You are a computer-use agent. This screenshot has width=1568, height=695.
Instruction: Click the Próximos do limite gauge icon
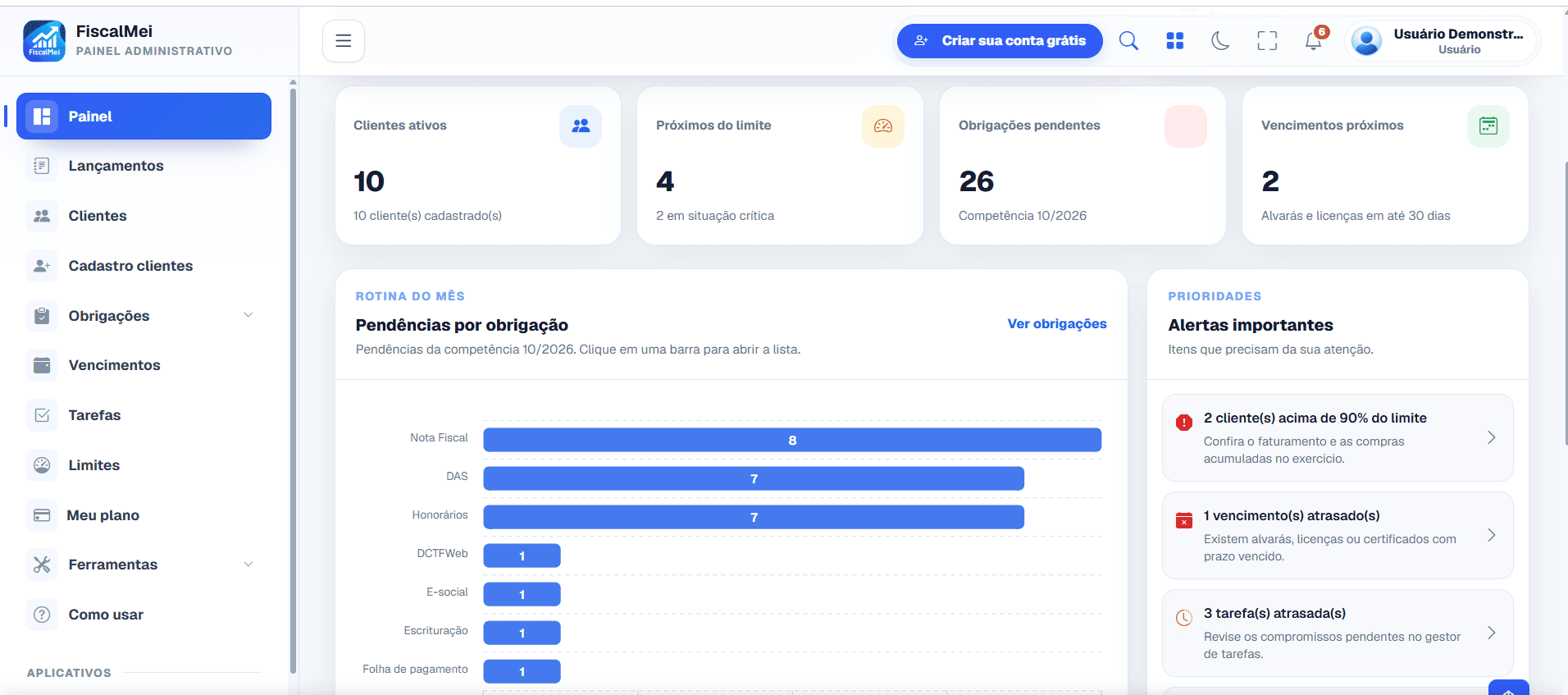[x=883, y=126]
